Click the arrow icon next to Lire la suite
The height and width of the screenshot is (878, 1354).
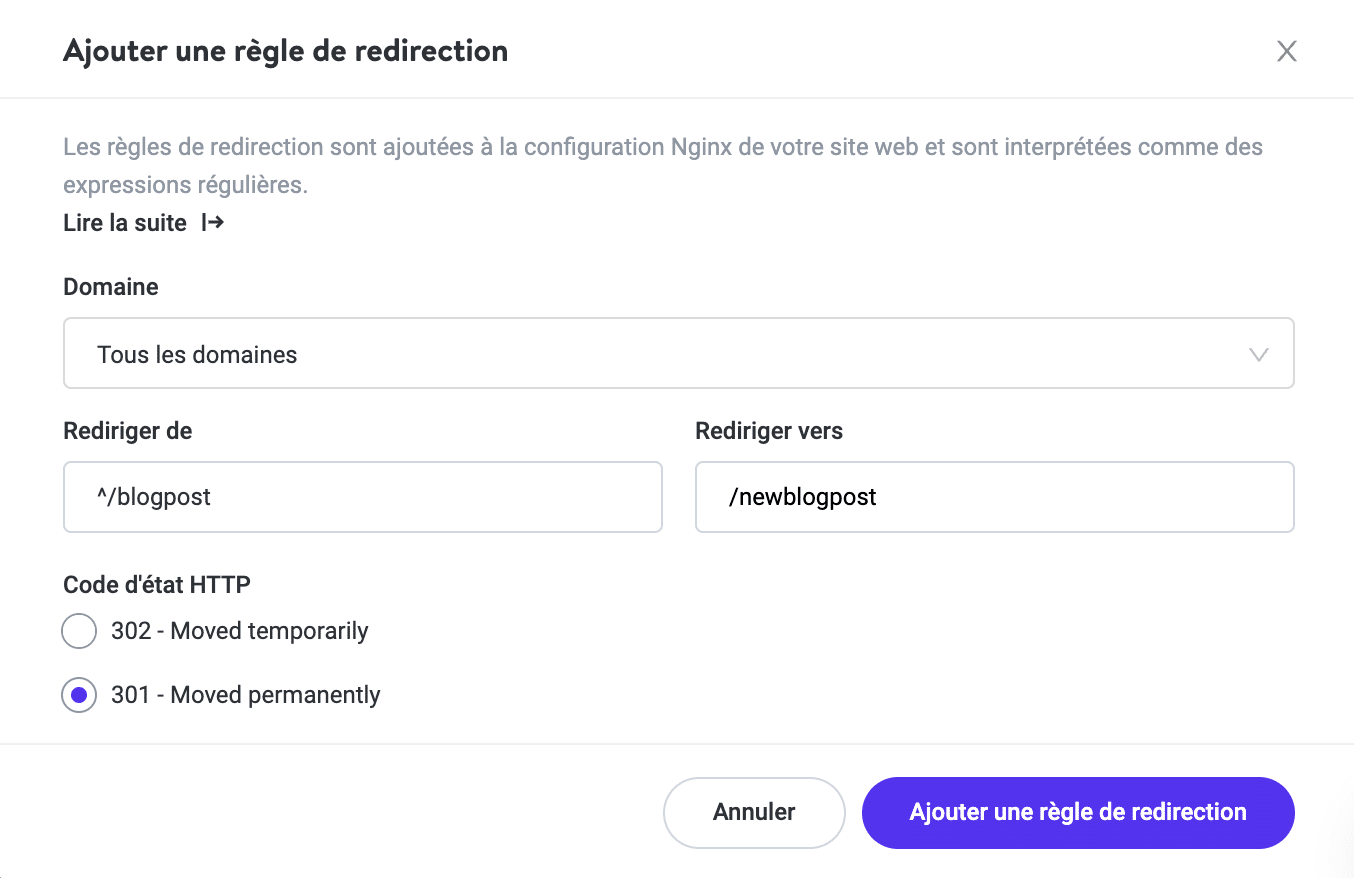[211, 222]
